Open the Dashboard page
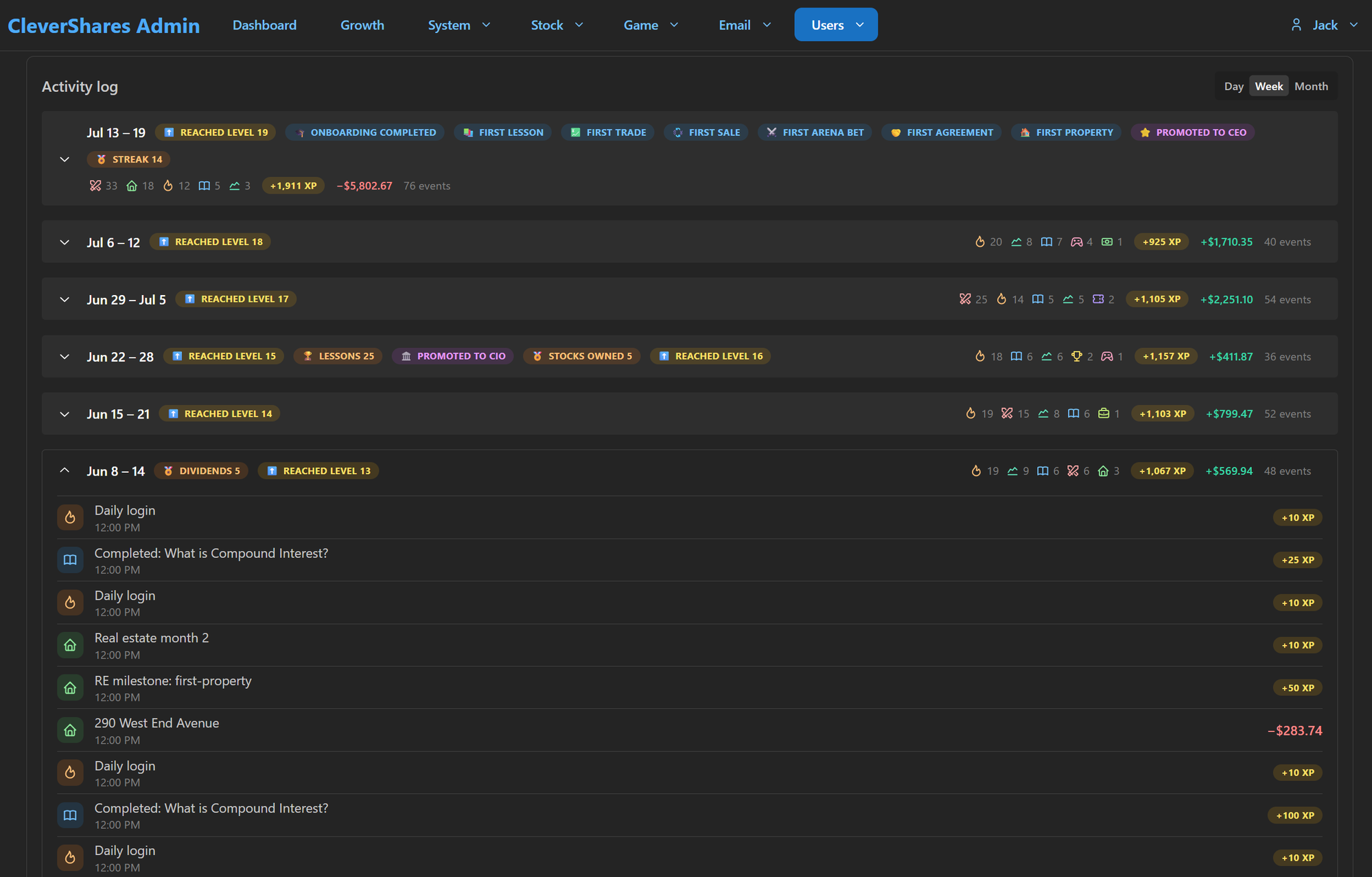 264,25
